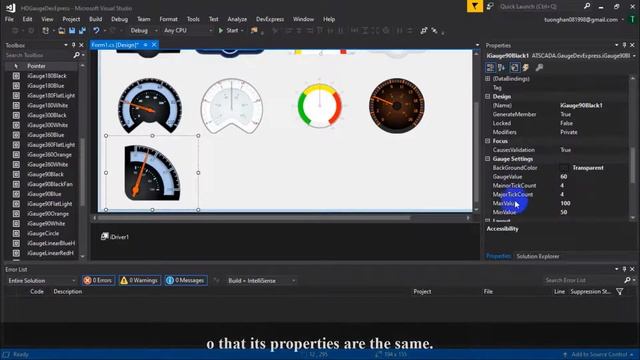Click the Open File folder icon
This screenshot has height=360, width=640.
pos(62,31)
